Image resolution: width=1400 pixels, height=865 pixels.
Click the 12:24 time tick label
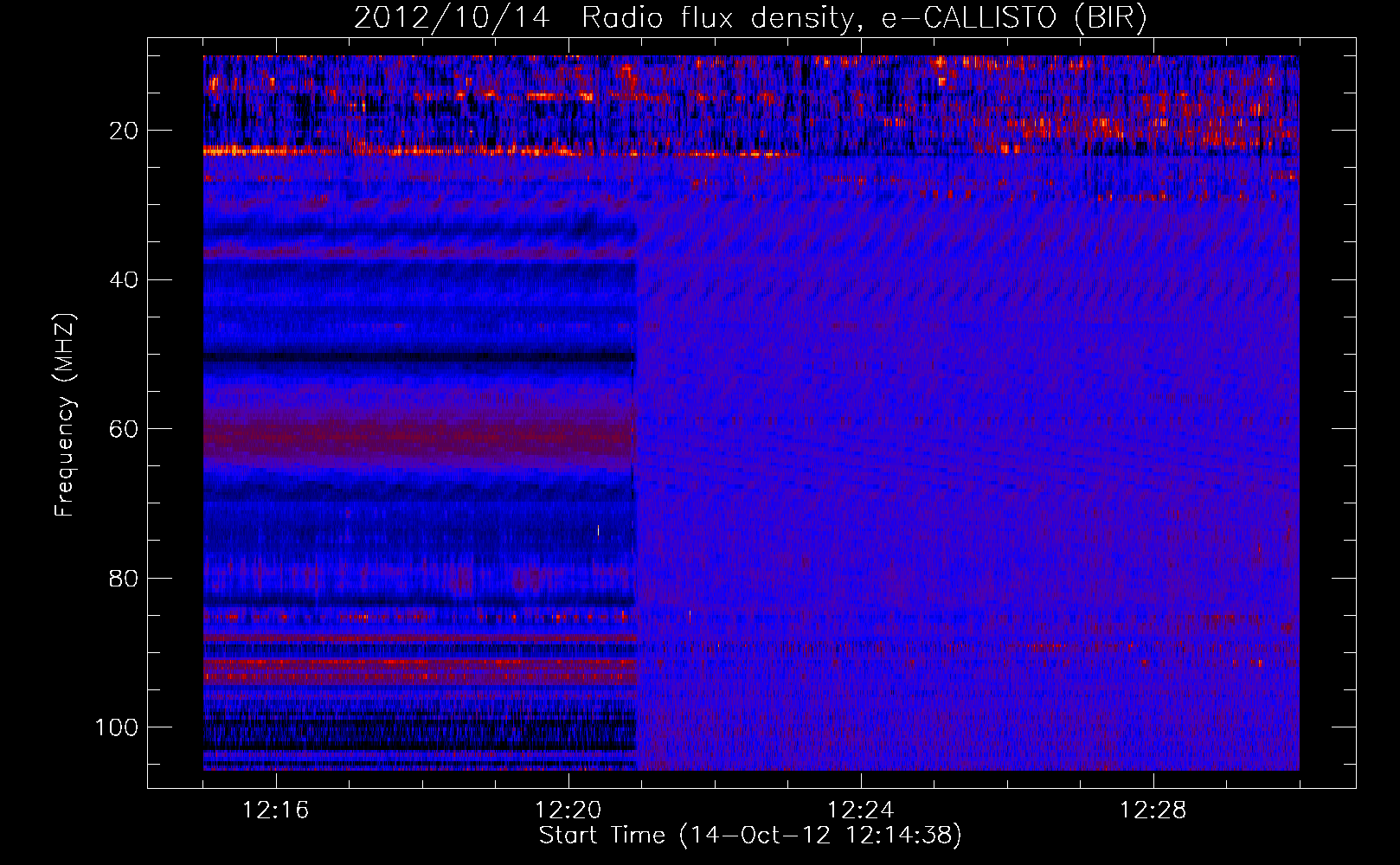[x=860, y=811]
